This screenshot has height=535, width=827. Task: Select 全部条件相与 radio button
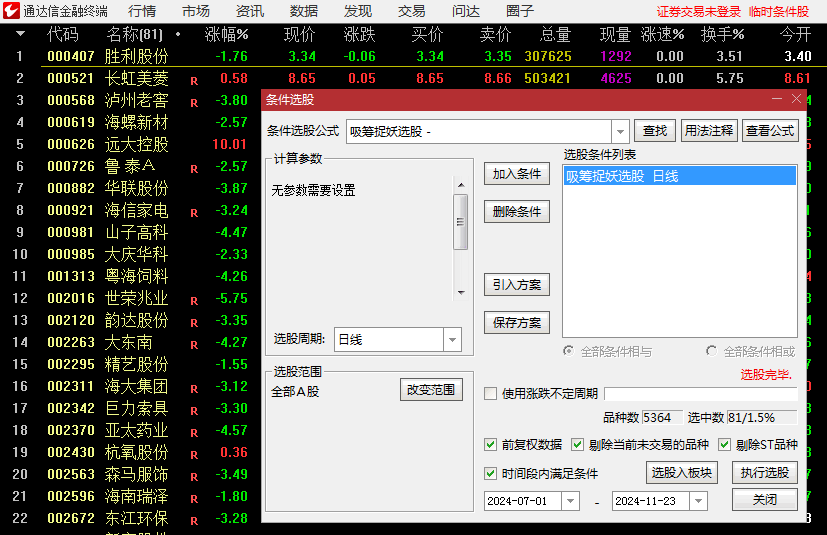(569, 351)
